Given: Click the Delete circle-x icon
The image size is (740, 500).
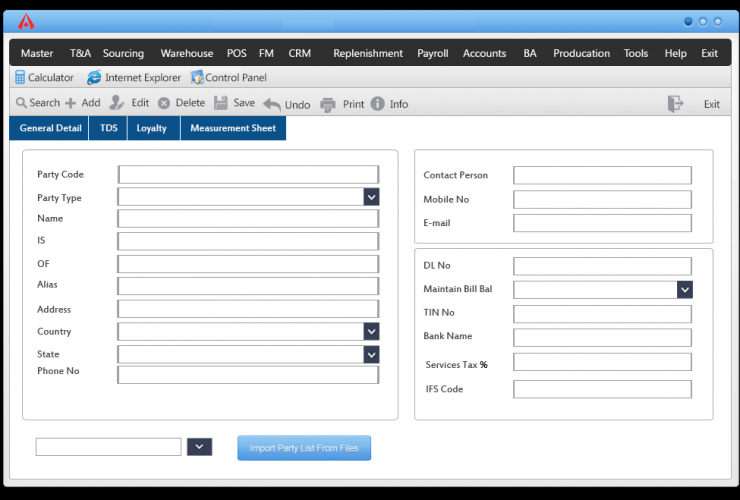Looking at the screenshot, I should [x=164, y=103].
